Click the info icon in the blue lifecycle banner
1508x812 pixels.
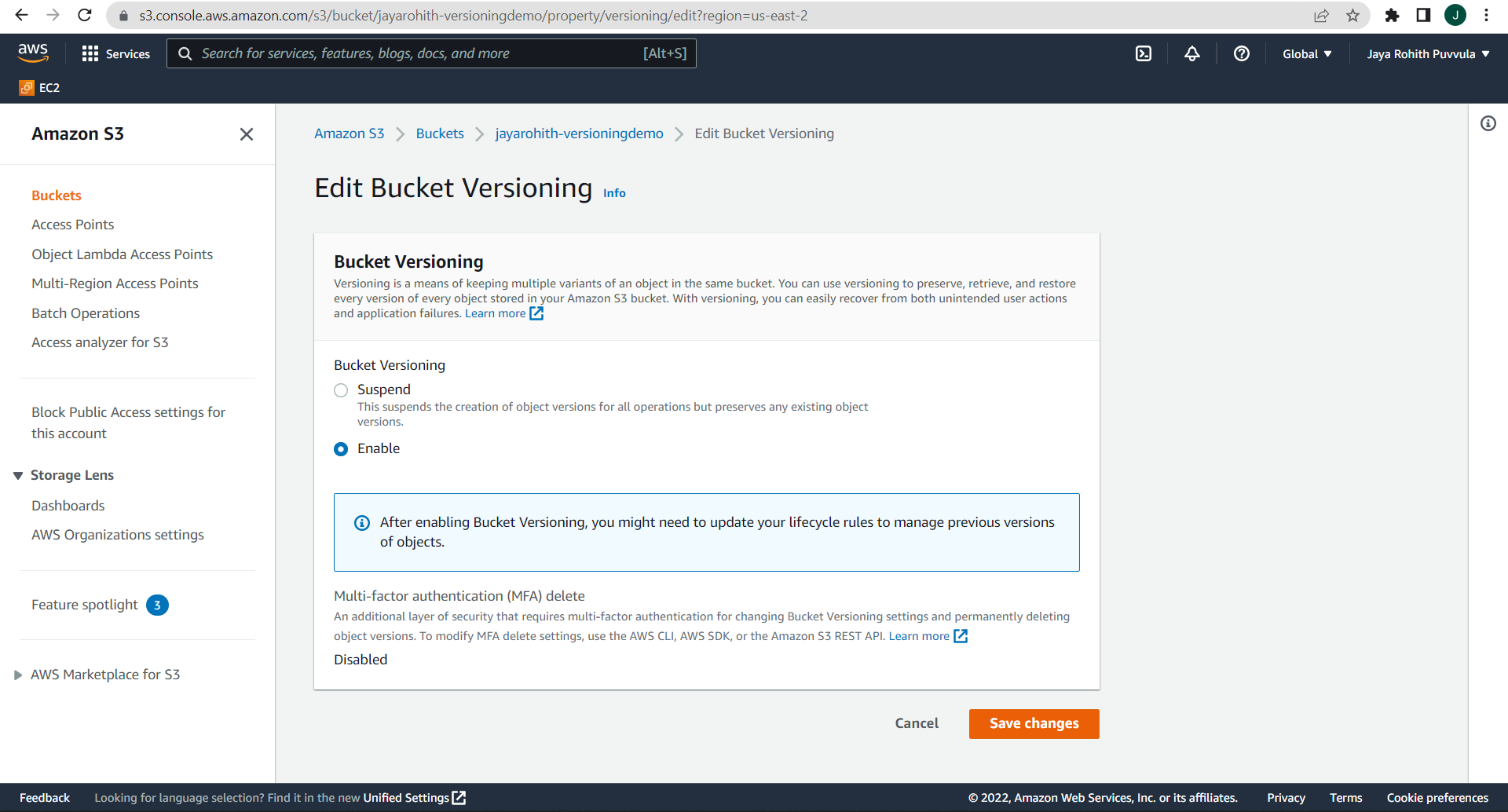coord(362,522)
